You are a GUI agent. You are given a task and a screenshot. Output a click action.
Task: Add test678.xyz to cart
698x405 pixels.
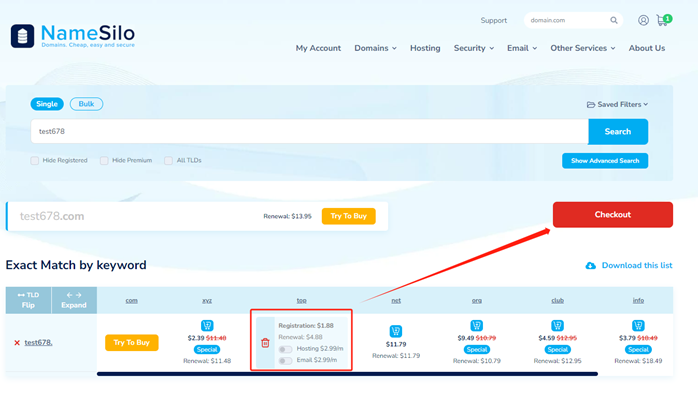[207, 325]
